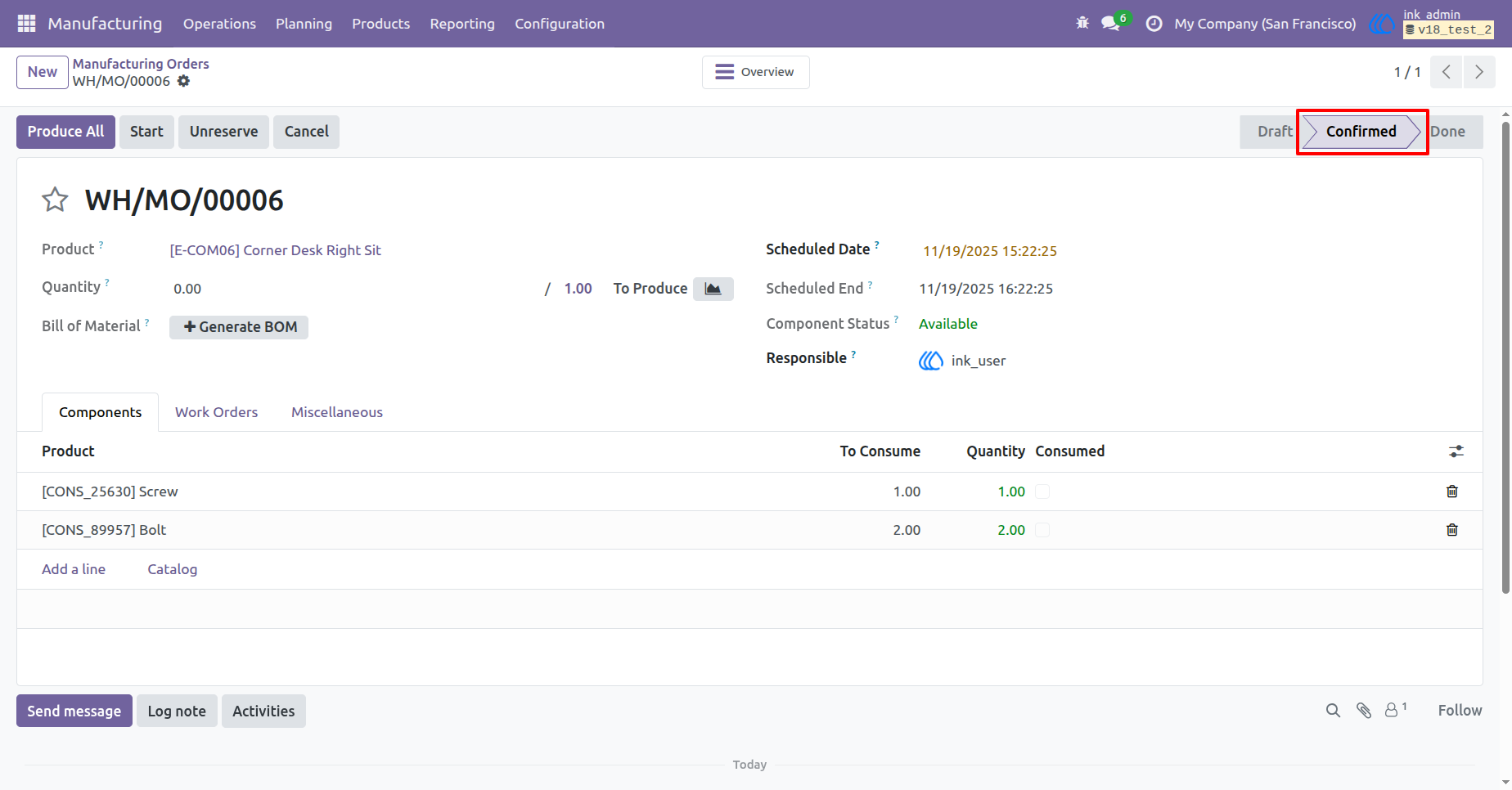This screenshot has height=790, width=1512.
Task: Go to previous record arrow
Action: [1447, 72]
